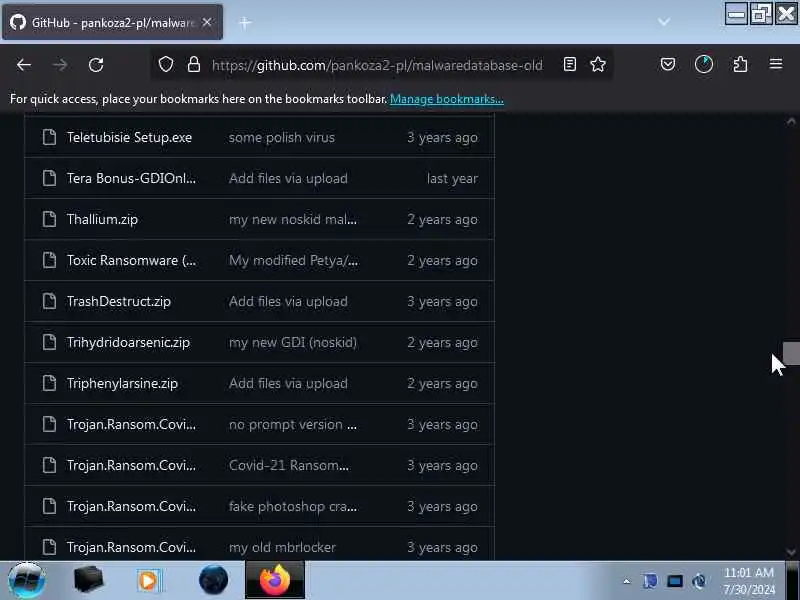
Task: Open commit 'some polish virus'
Action: click(x=282, y=137)
